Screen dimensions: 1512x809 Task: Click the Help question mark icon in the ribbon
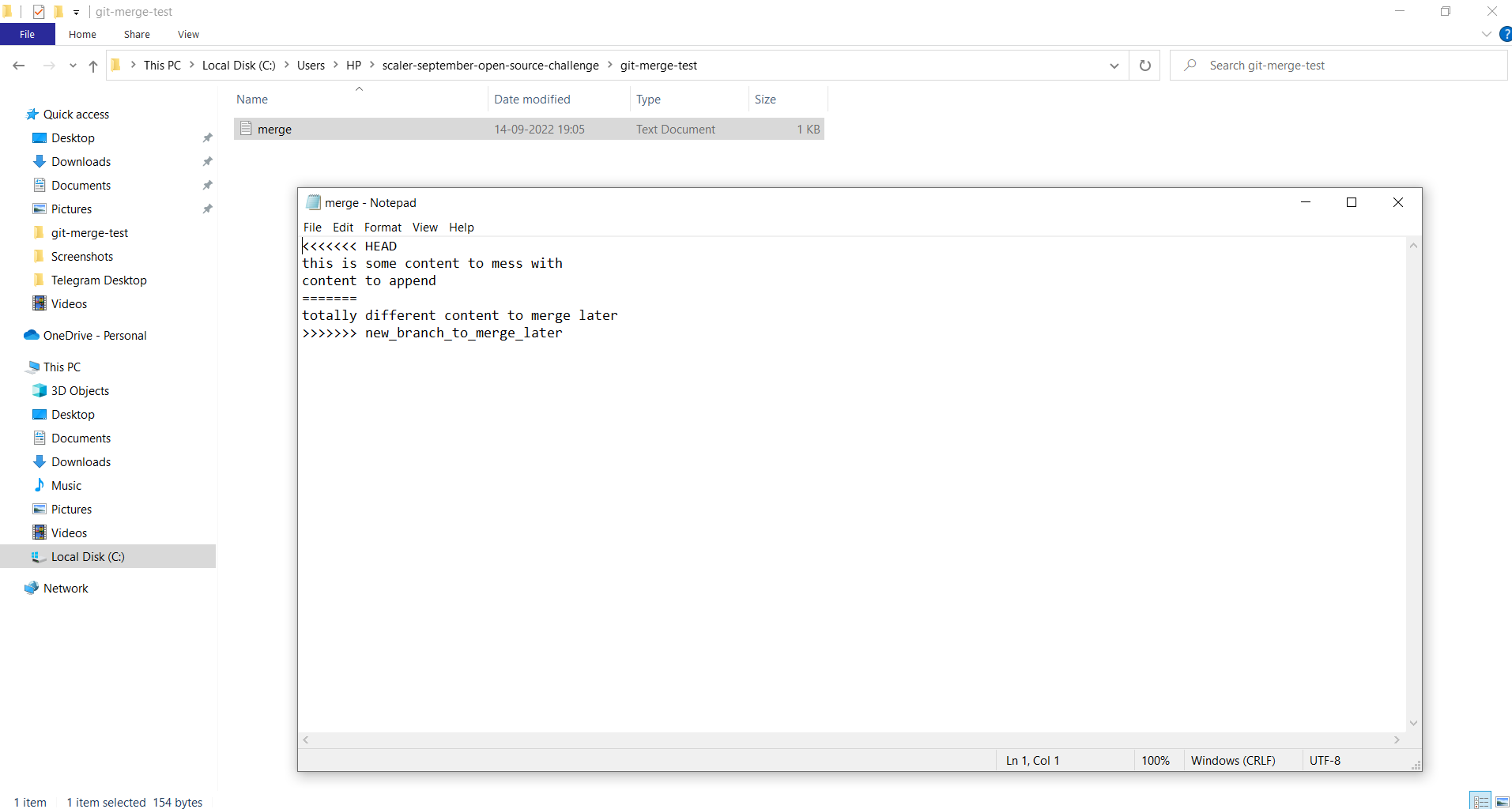pyautogui.click(x=1506, y=34)
